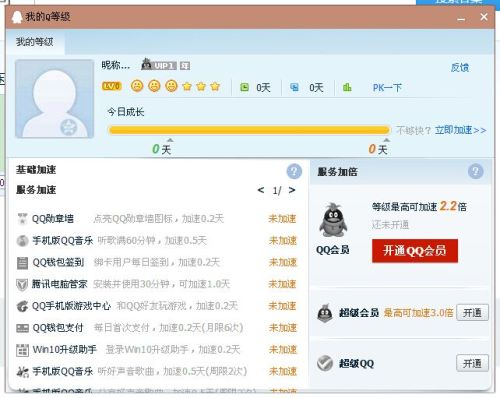Screen dimensions: 500x398
Task: Click the 腾讯电脑管家 shield icon
Action: pos(22,285)
